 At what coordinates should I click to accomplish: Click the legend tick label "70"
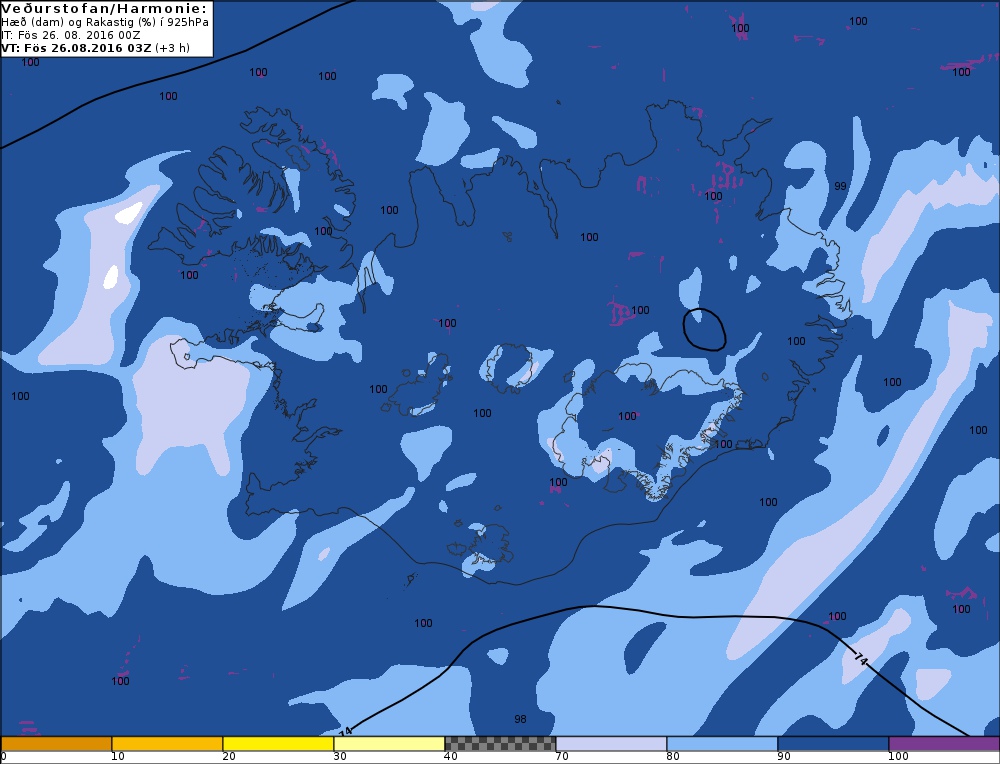click(562, 757)
